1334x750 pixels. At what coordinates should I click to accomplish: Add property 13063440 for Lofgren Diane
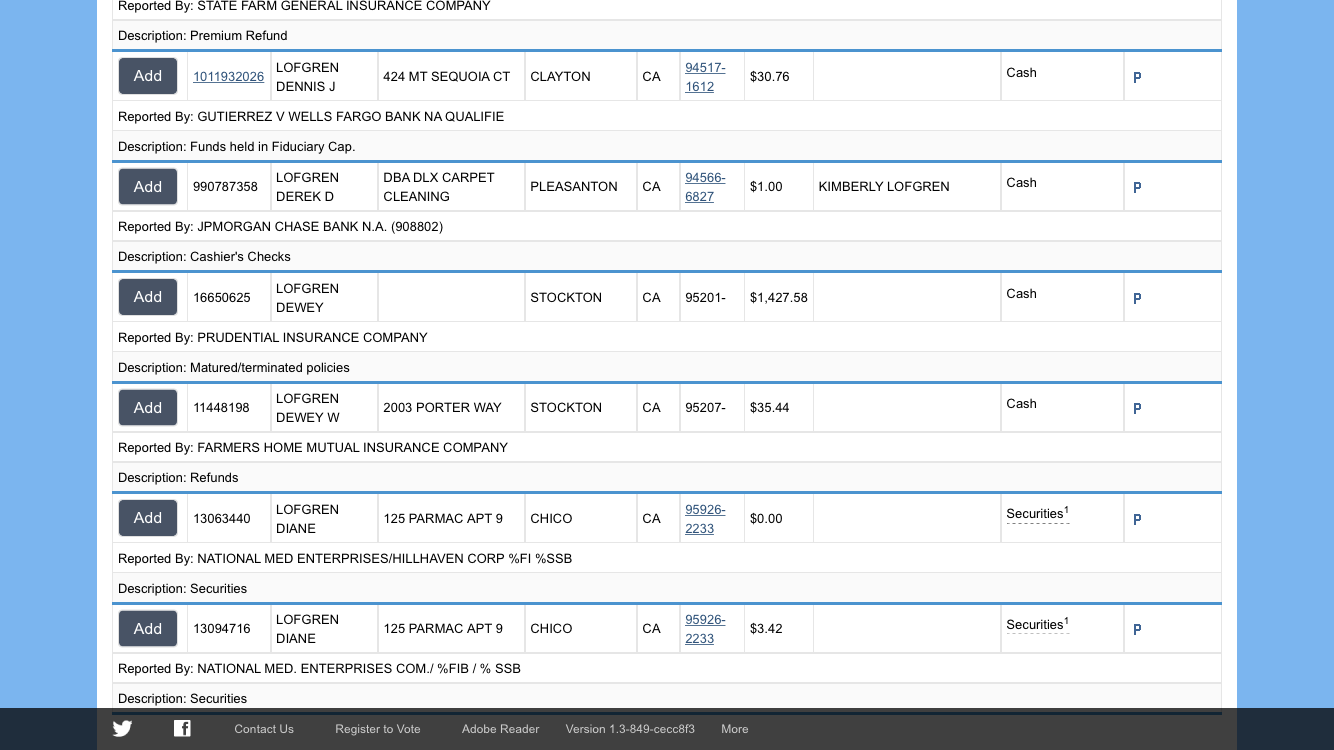148,518
